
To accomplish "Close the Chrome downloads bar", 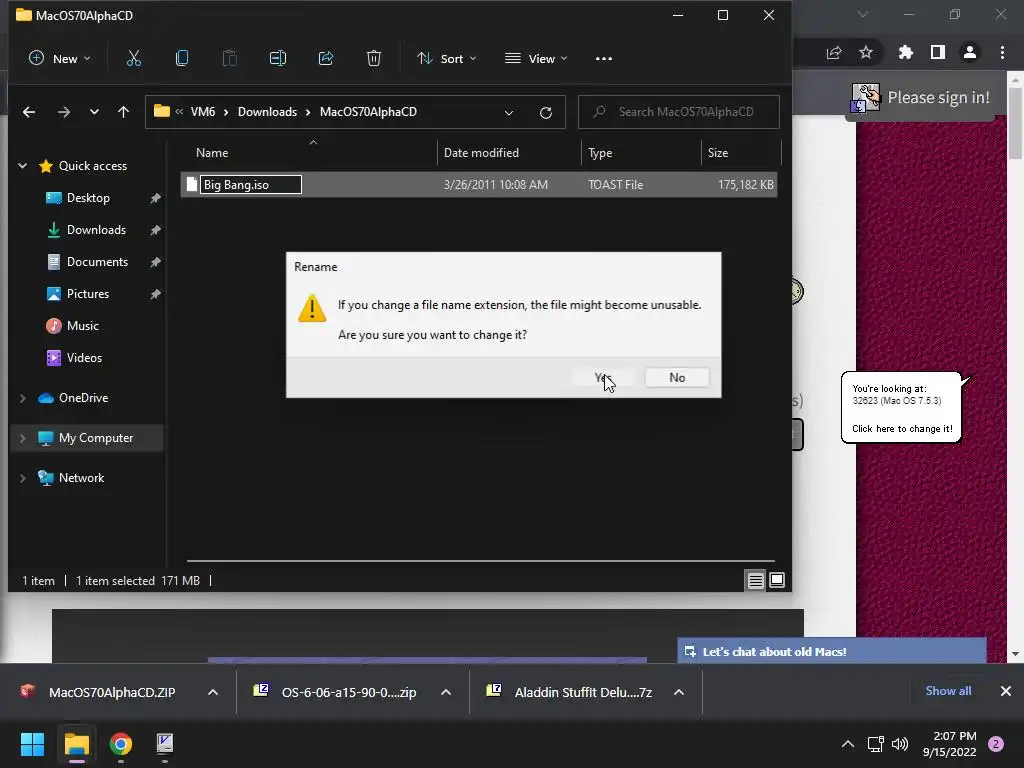I will pos(1006,691).
